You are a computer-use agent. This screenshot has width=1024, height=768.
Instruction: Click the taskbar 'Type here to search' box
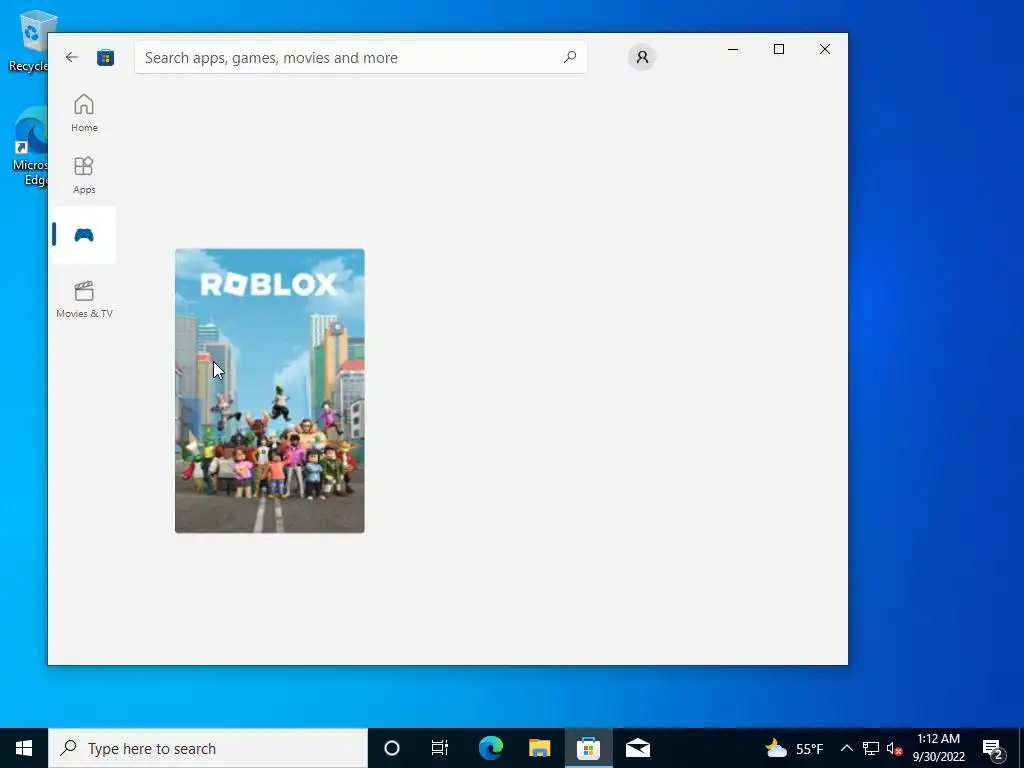(208, 748)
